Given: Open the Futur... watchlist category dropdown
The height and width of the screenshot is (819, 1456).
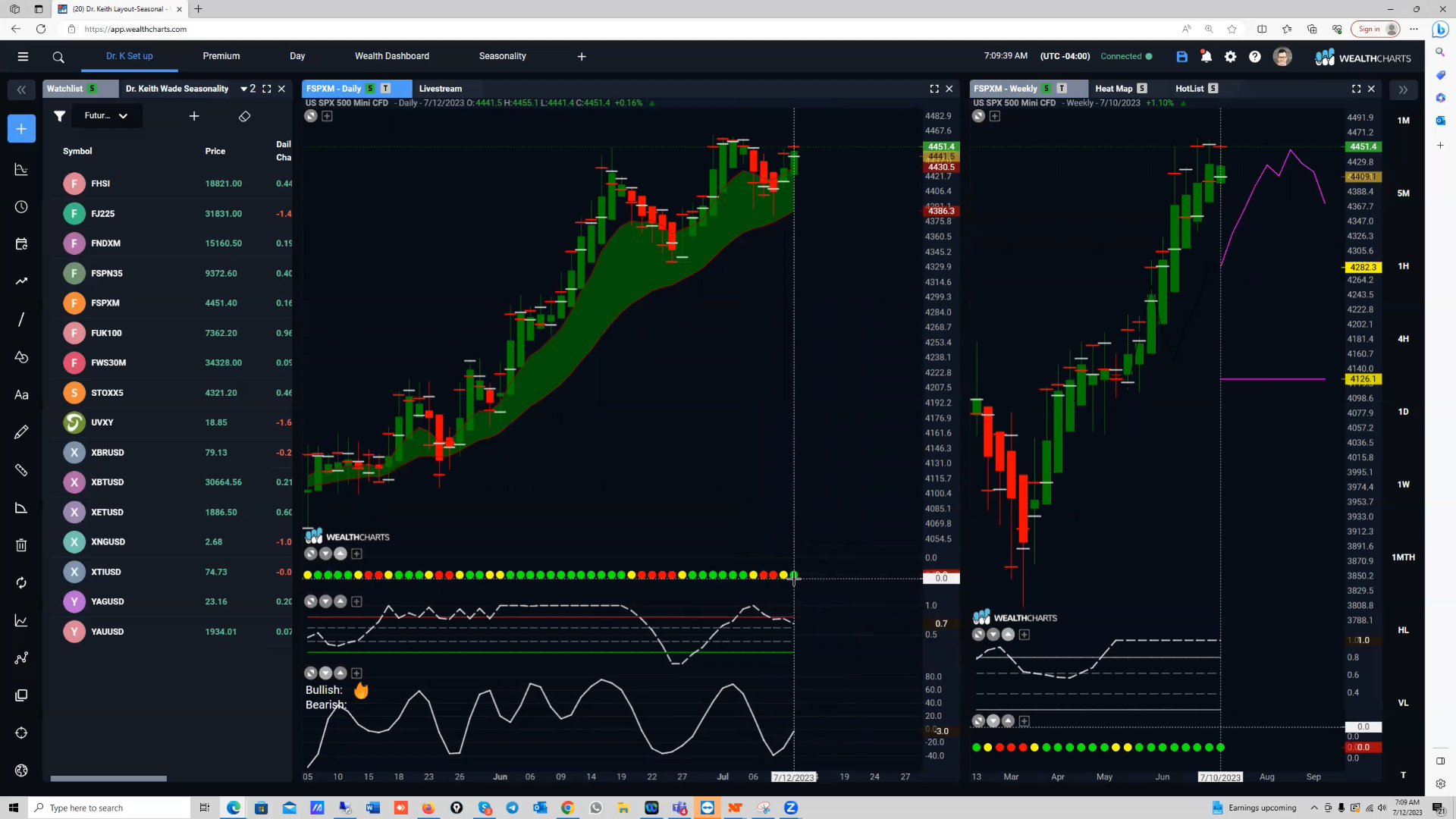Looking at the screenshot, I should (x=106, y=116).
